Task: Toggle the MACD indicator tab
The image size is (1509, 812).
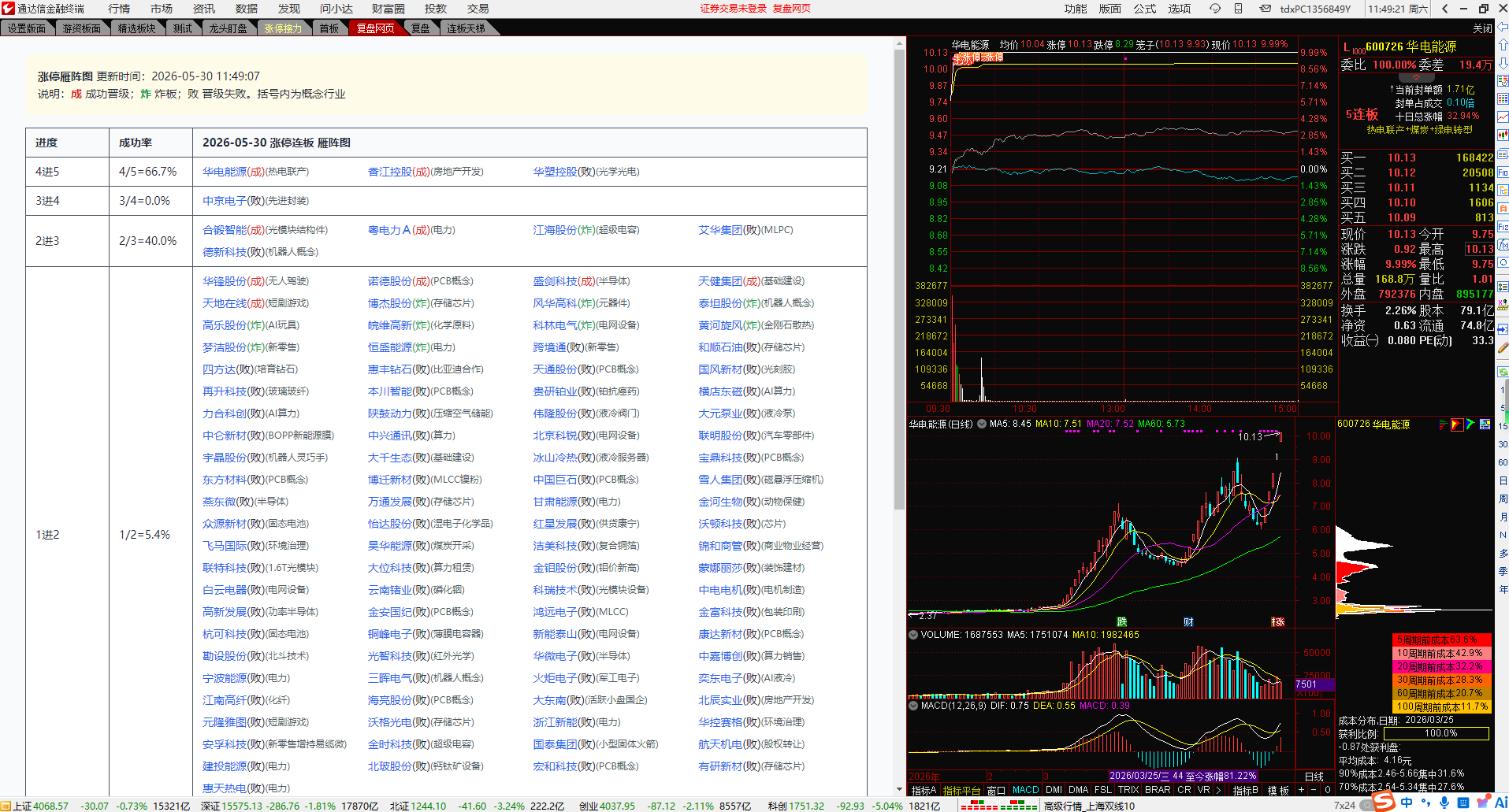Action: pyautogui.click(x=1025, y=790)
